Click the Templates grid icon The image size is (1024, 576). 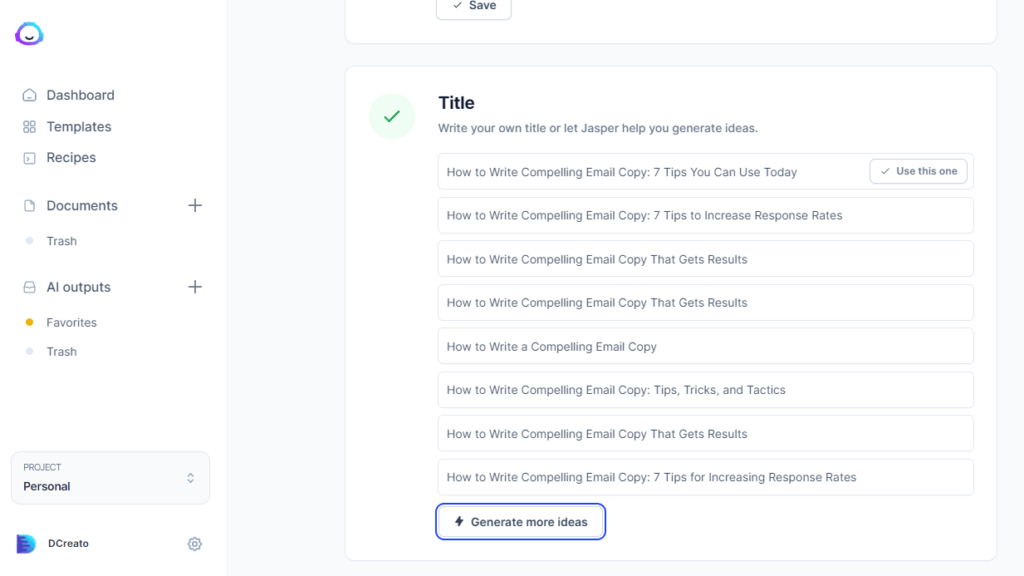tap(30, 127)
